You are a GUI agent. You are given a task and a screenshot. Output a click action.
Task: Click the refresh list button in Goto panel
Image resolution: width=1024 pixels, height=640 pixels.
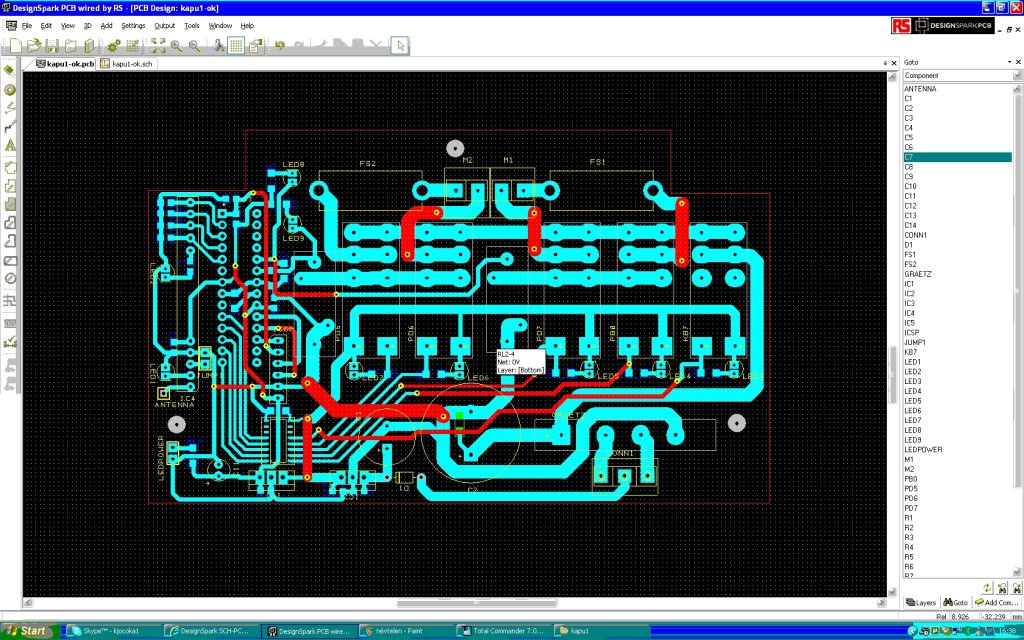(x=987, y=588)
